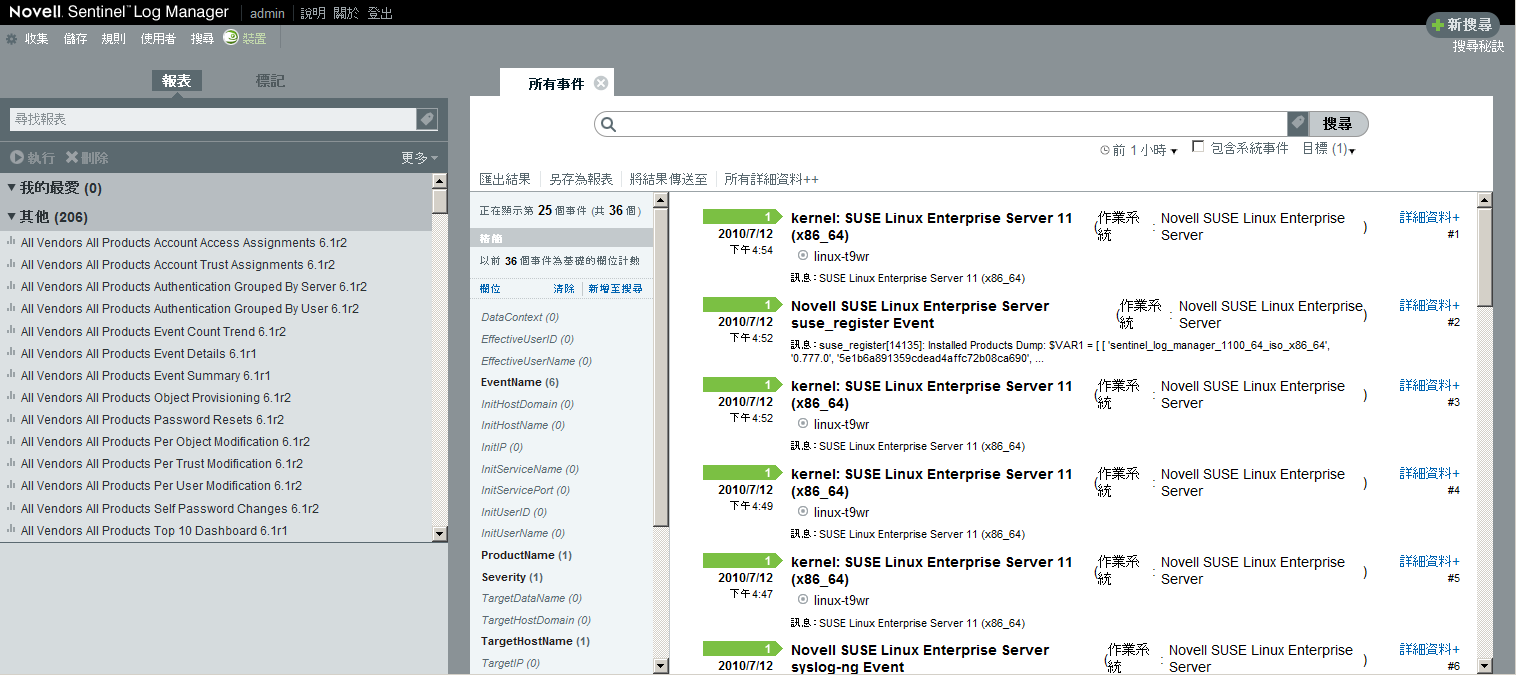Screen dimensions: 1516x675
Task: Click field list scrollbar up arrow
Action: (x=661, y=200)
